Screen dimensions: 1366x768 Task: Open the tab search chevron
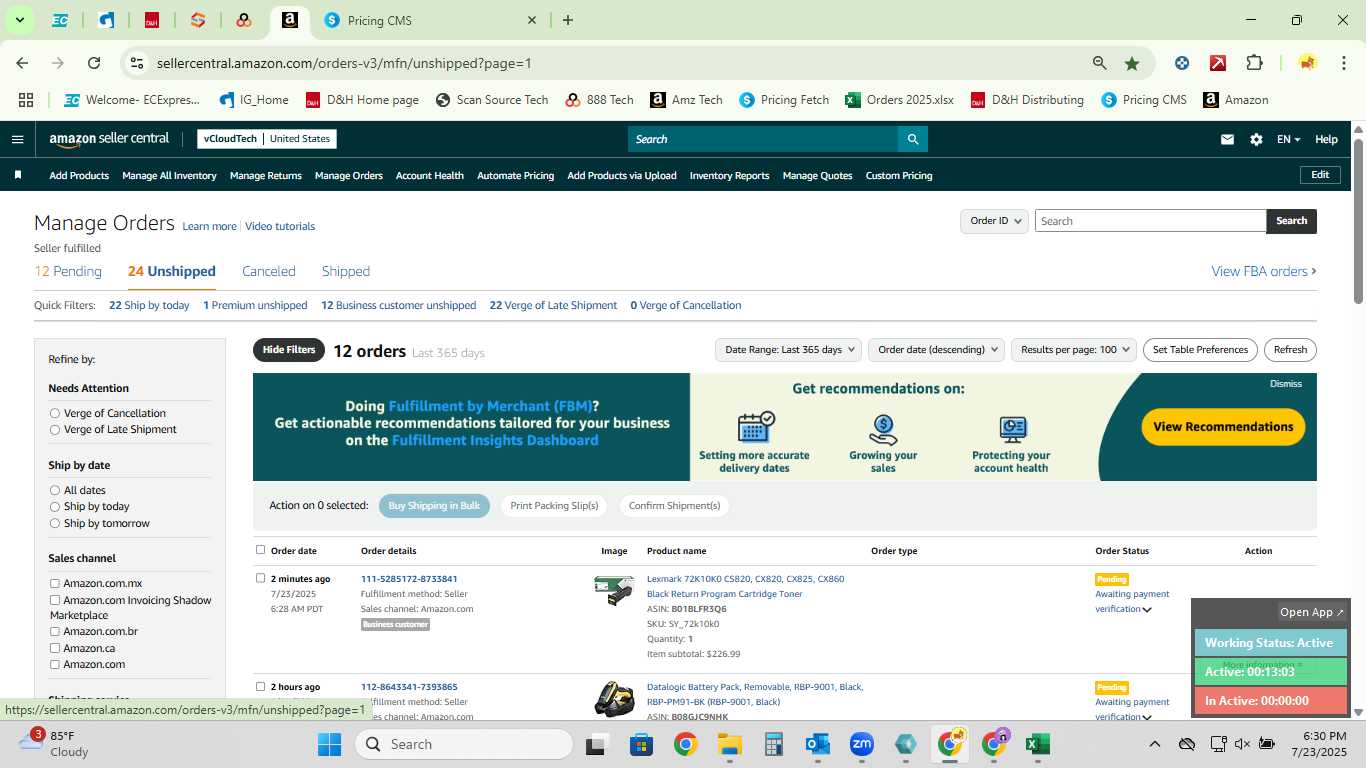coord(19,20)
